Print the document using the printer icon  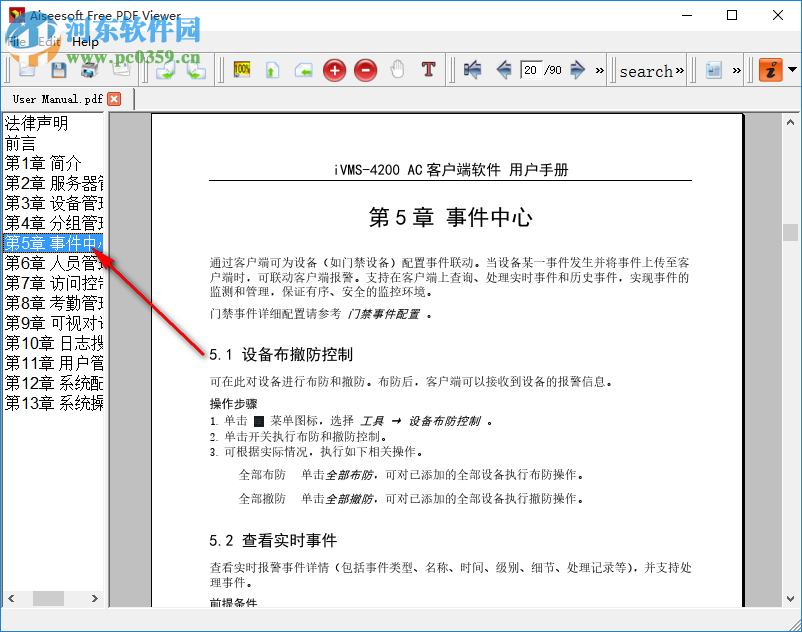[88, 70]
